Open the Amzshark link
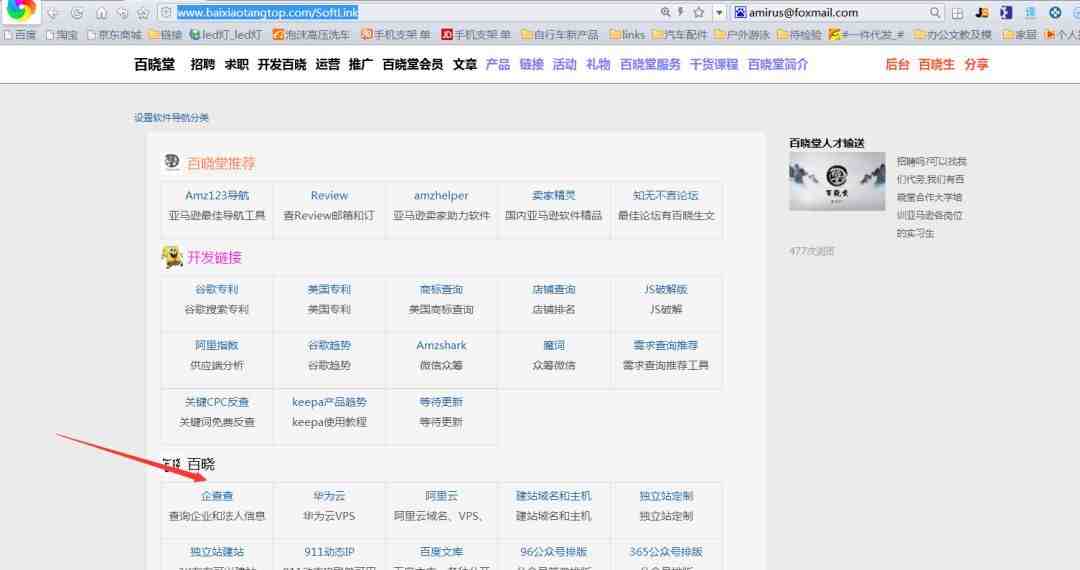Screen dimensions: 1080x570 pos(442,345)
